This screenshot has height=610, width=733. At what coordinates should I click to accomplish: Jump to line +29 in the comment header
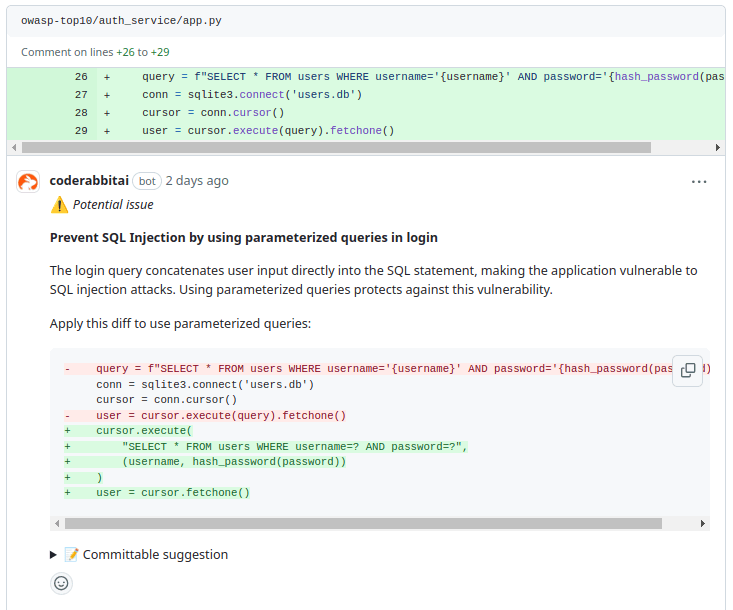[x=160, y=52]
